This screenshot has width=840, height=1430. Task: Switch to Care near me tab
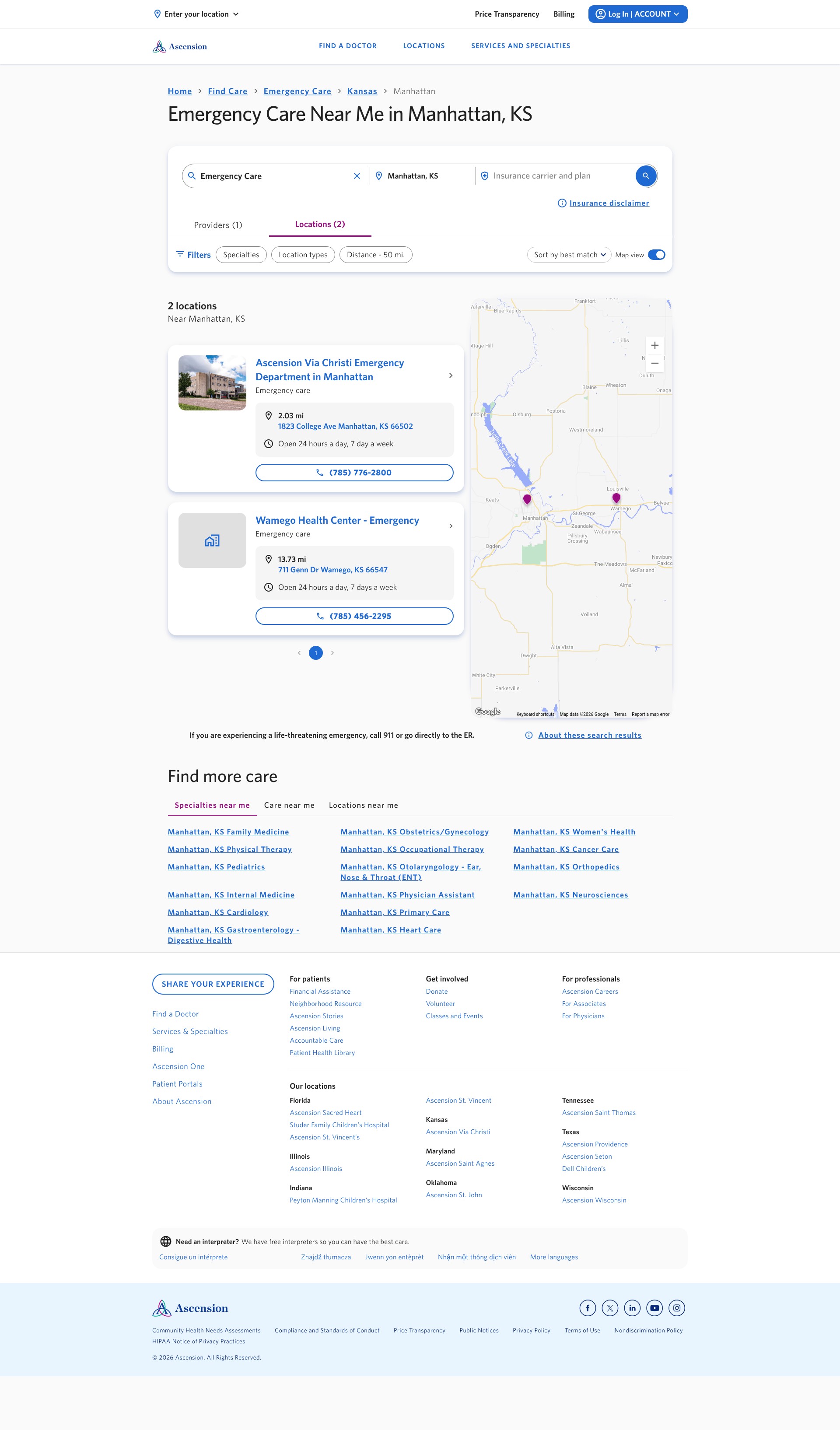[289, 805]
